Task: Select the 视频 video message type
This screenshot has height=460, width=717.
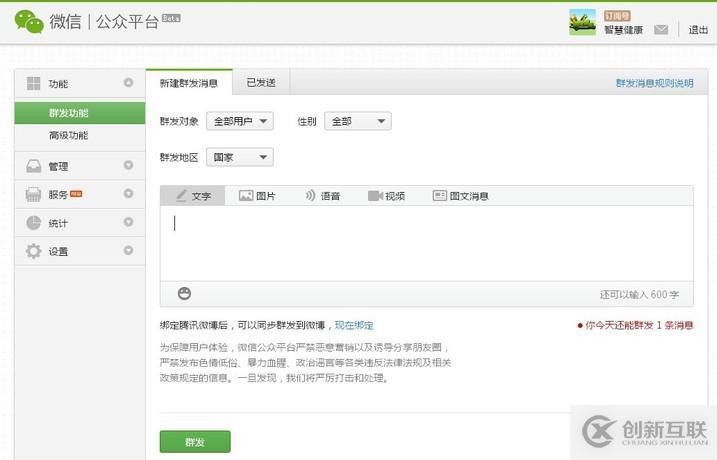Action: (386, 196)
